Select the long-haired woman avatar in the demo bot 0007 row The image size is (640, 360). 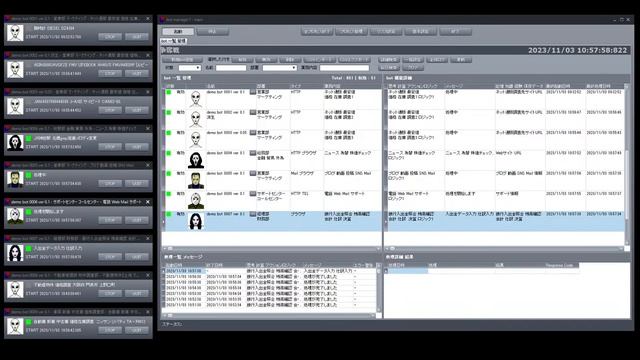pyautogui.click(x=196, y=221)
